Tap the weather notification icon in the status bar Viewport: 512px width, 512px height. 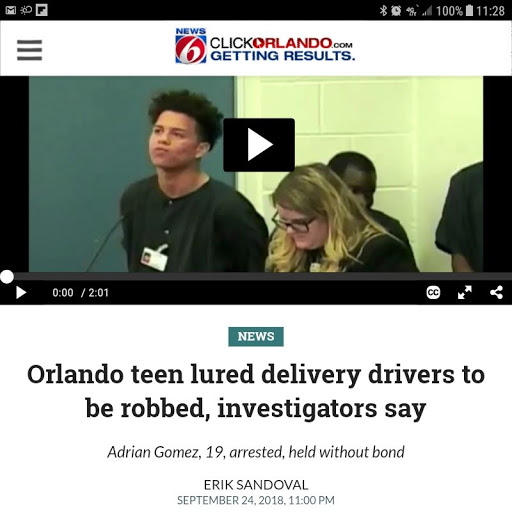[x=26, y=10]
